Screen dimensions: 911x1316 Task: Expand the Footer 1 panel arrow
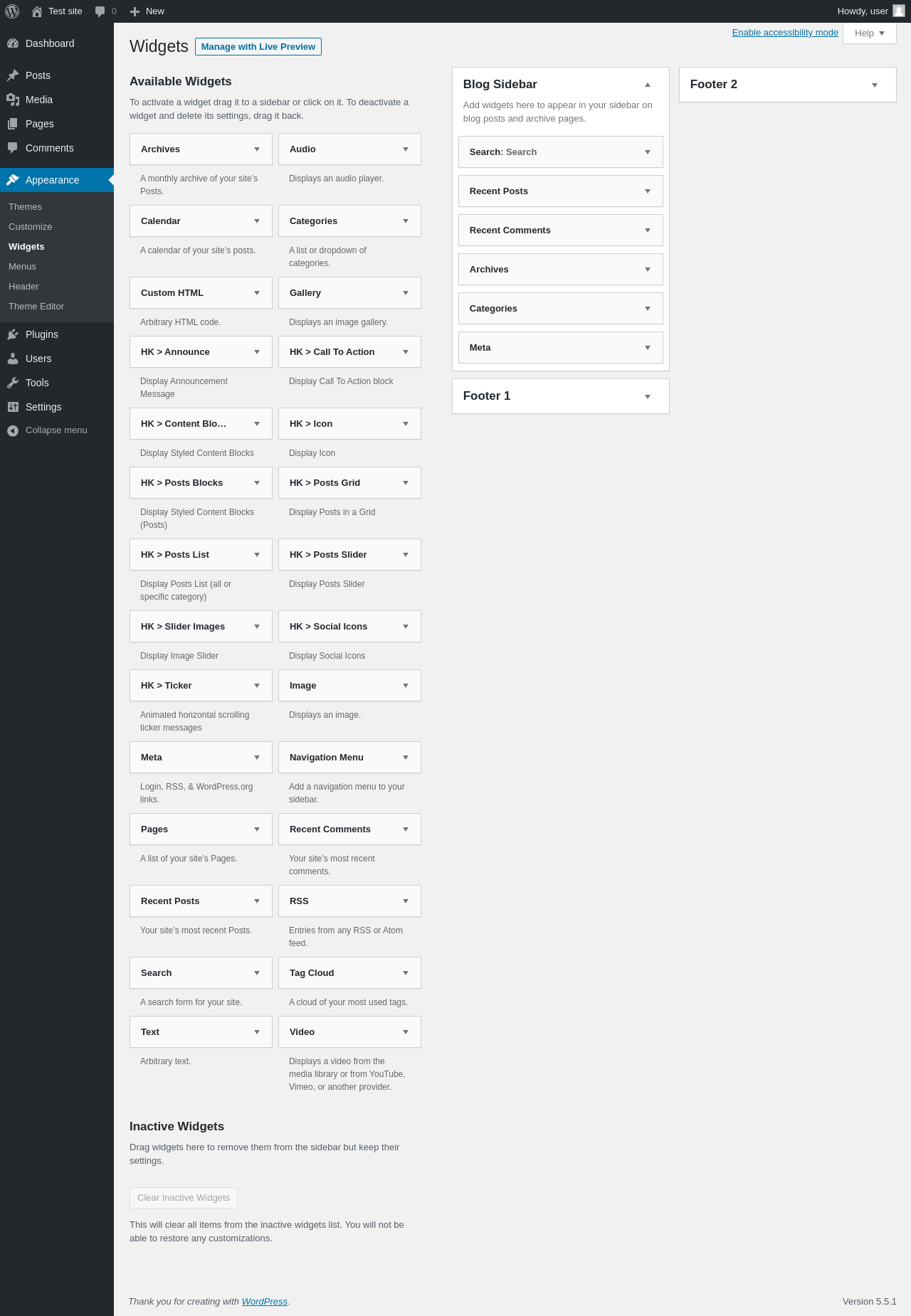648,396
